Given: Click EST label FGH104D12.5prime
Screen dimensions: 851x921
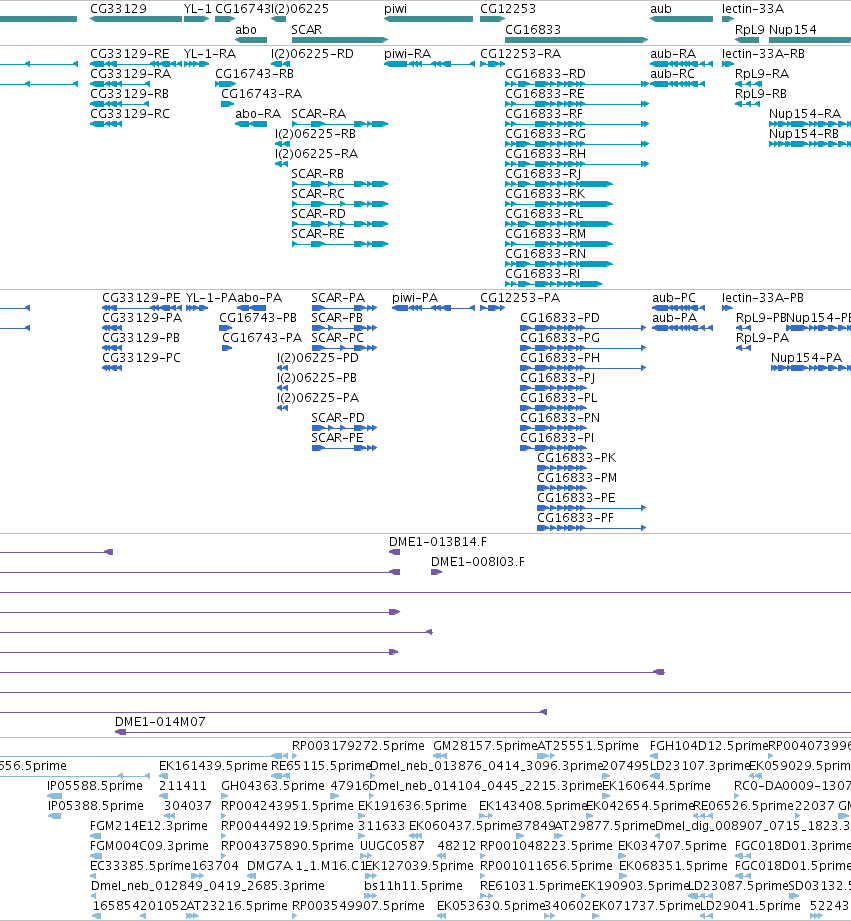Looking at the screenshot, I should click(709, 745).
